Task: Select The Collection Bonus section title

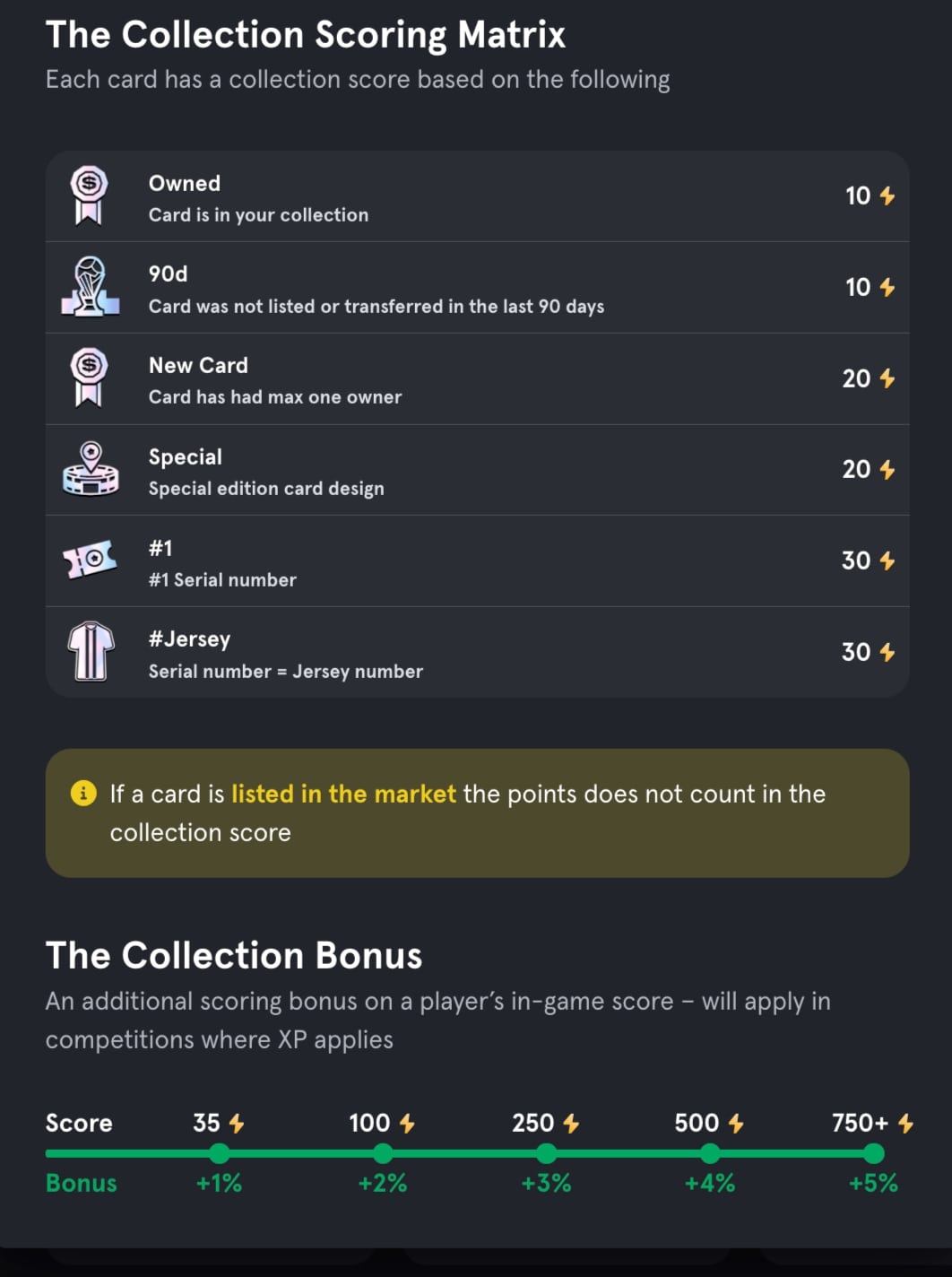Action: 235,955
